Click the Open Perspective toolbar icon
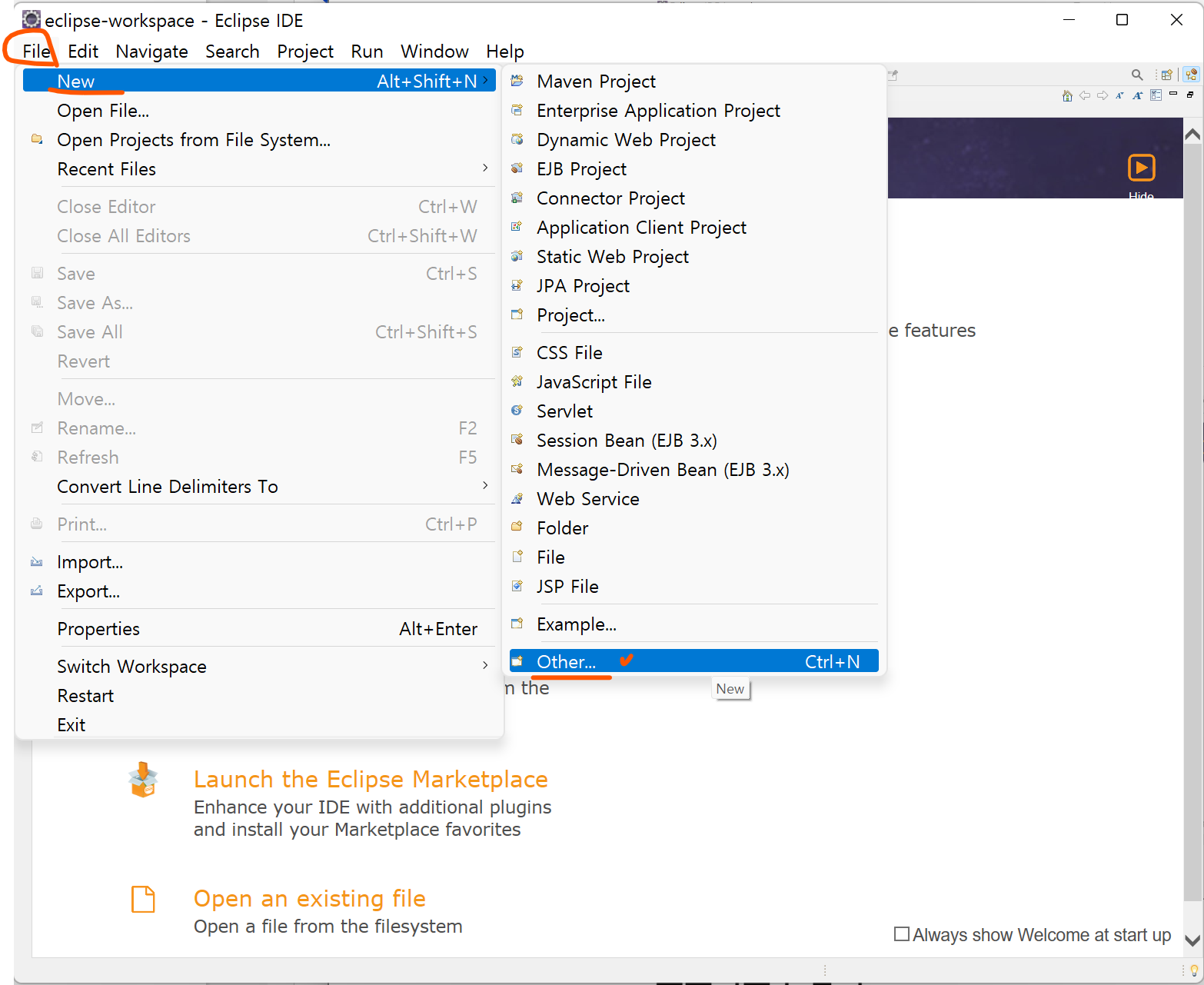Screen dimensions: 1204x985 click(x=1166, y=75)
